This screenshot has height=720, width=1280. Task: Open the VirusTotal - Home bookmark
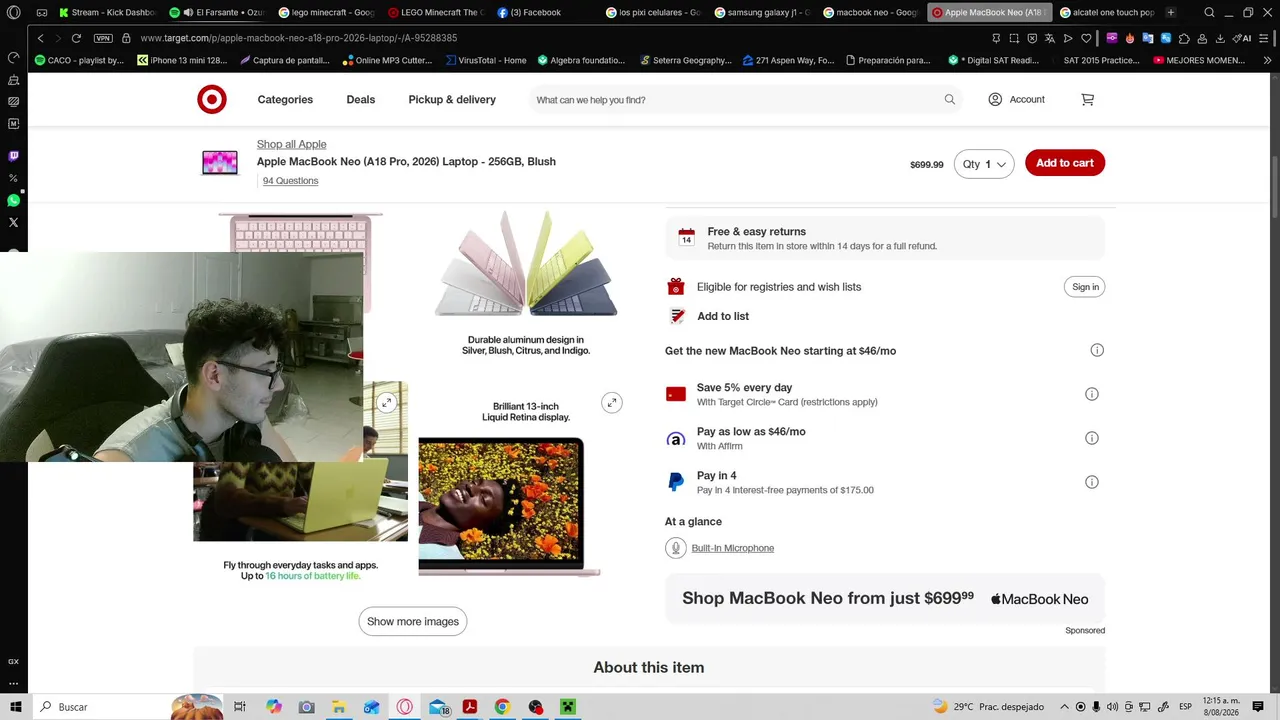coord(486,60)
